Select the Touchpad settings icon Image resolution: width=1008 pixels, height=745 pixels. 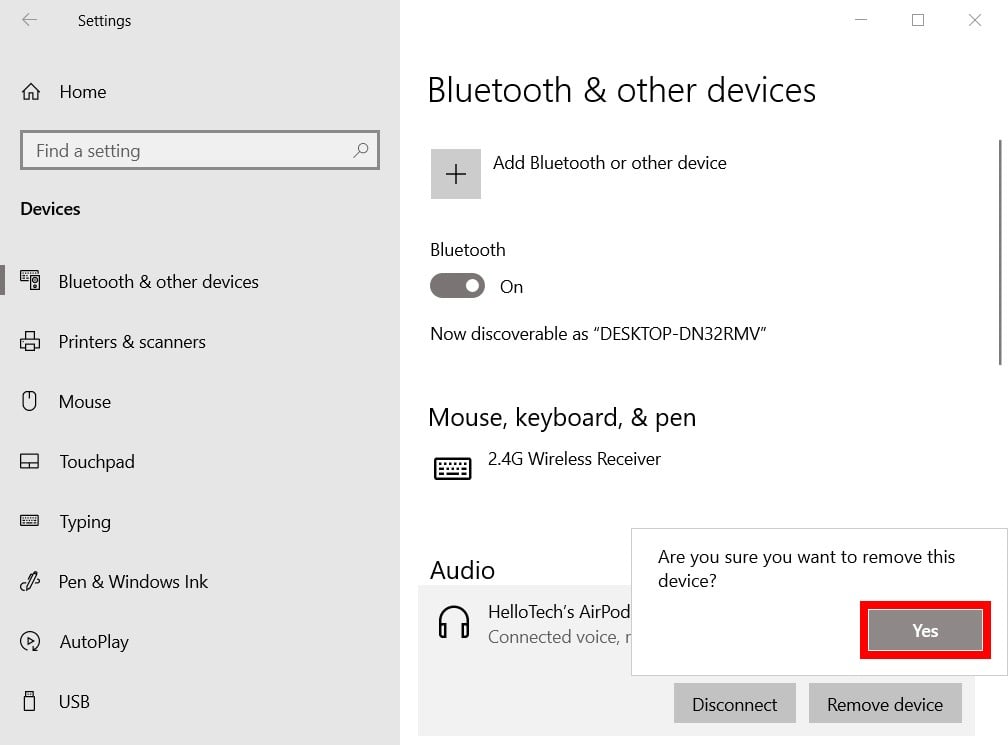[31, 461]
